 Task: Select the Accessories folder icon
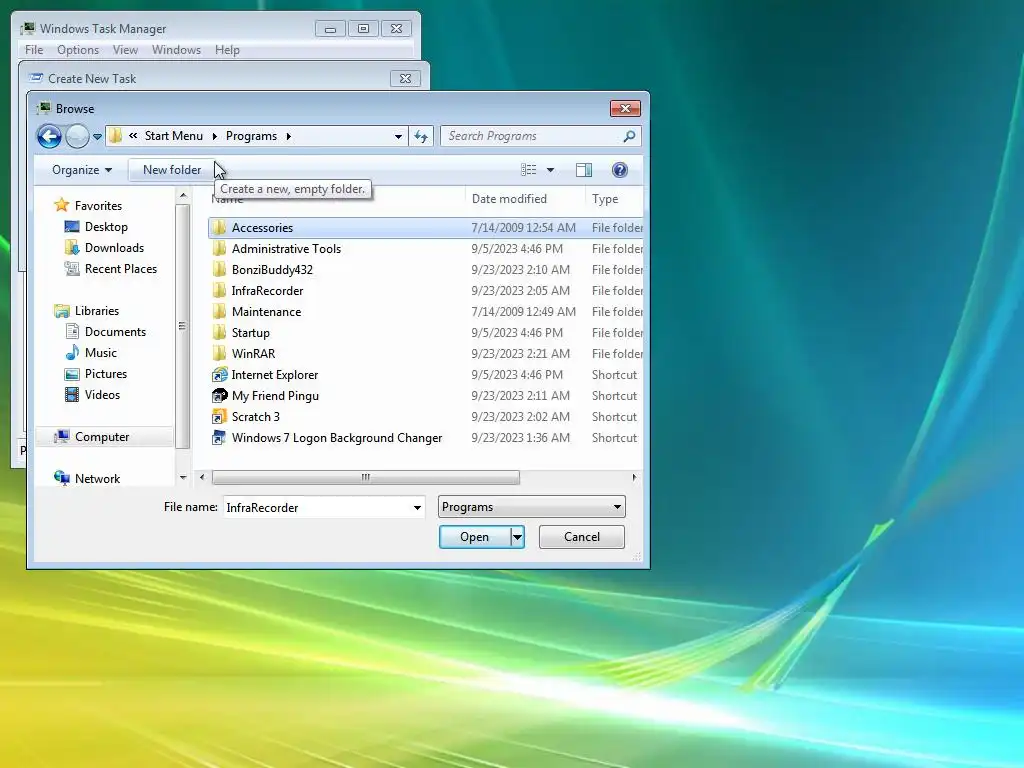pyautogui.click(x=219, y=227)
